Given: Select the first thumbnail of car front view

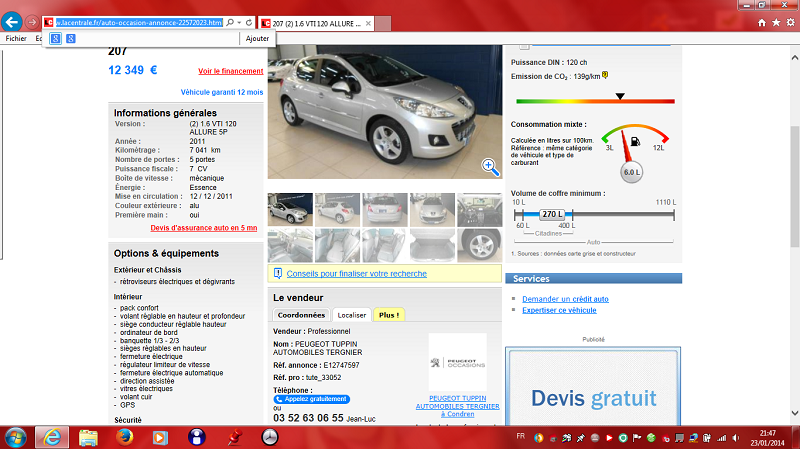Looking at the screenshot, I should coord(290,209).
